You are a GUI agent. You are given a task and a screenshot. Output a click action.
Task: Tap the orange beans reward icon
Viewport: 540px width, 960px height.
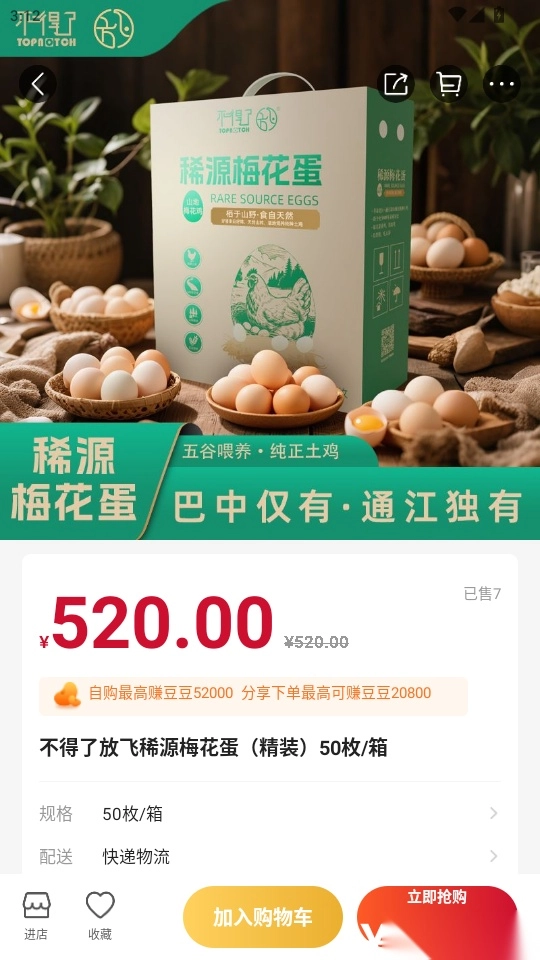67,695
